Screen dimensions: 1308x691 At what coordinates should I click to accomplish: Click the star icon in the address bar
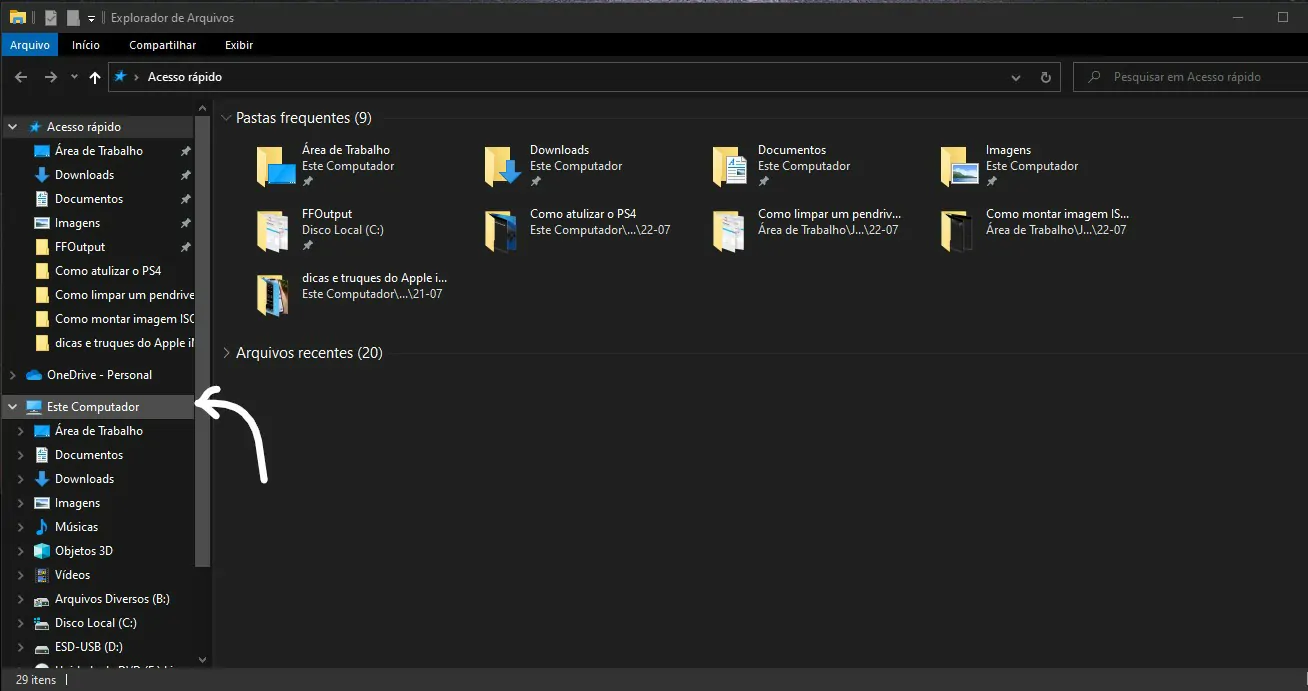121,76
